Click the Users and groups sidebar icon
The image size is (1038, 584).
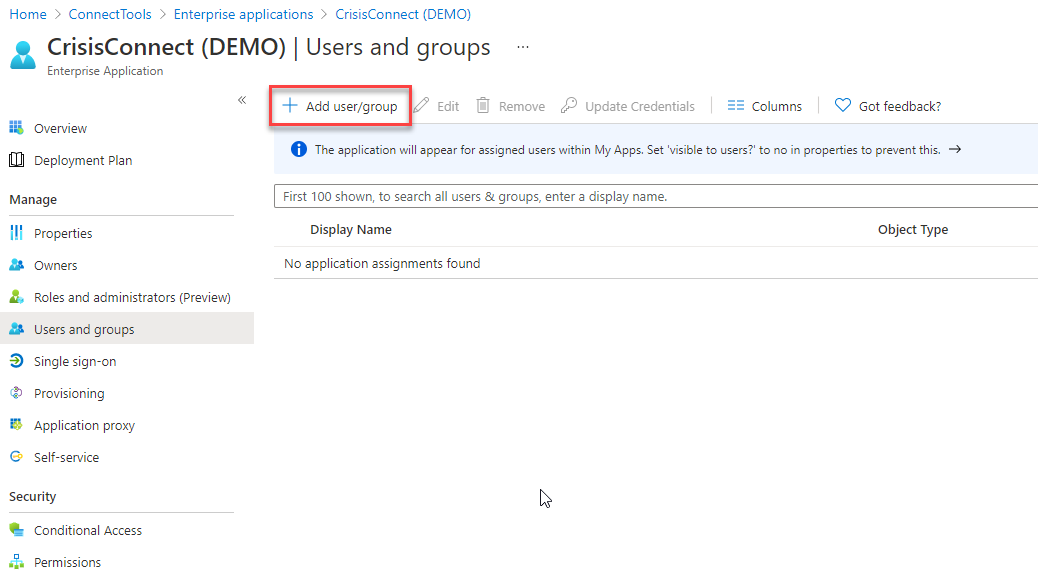coord(17,328)
